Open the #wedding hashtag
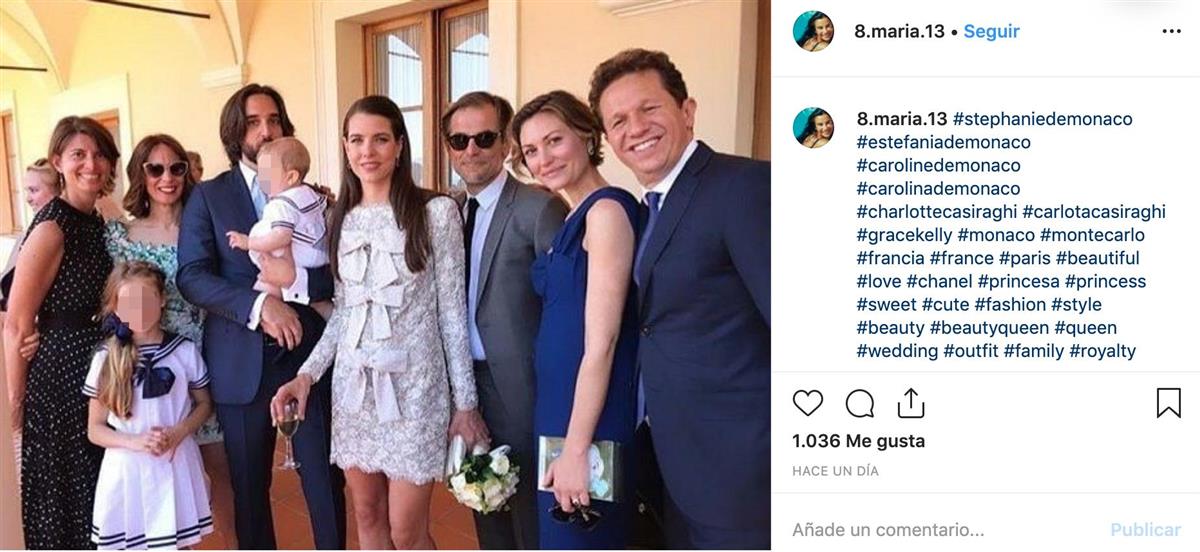 [897, 351]
